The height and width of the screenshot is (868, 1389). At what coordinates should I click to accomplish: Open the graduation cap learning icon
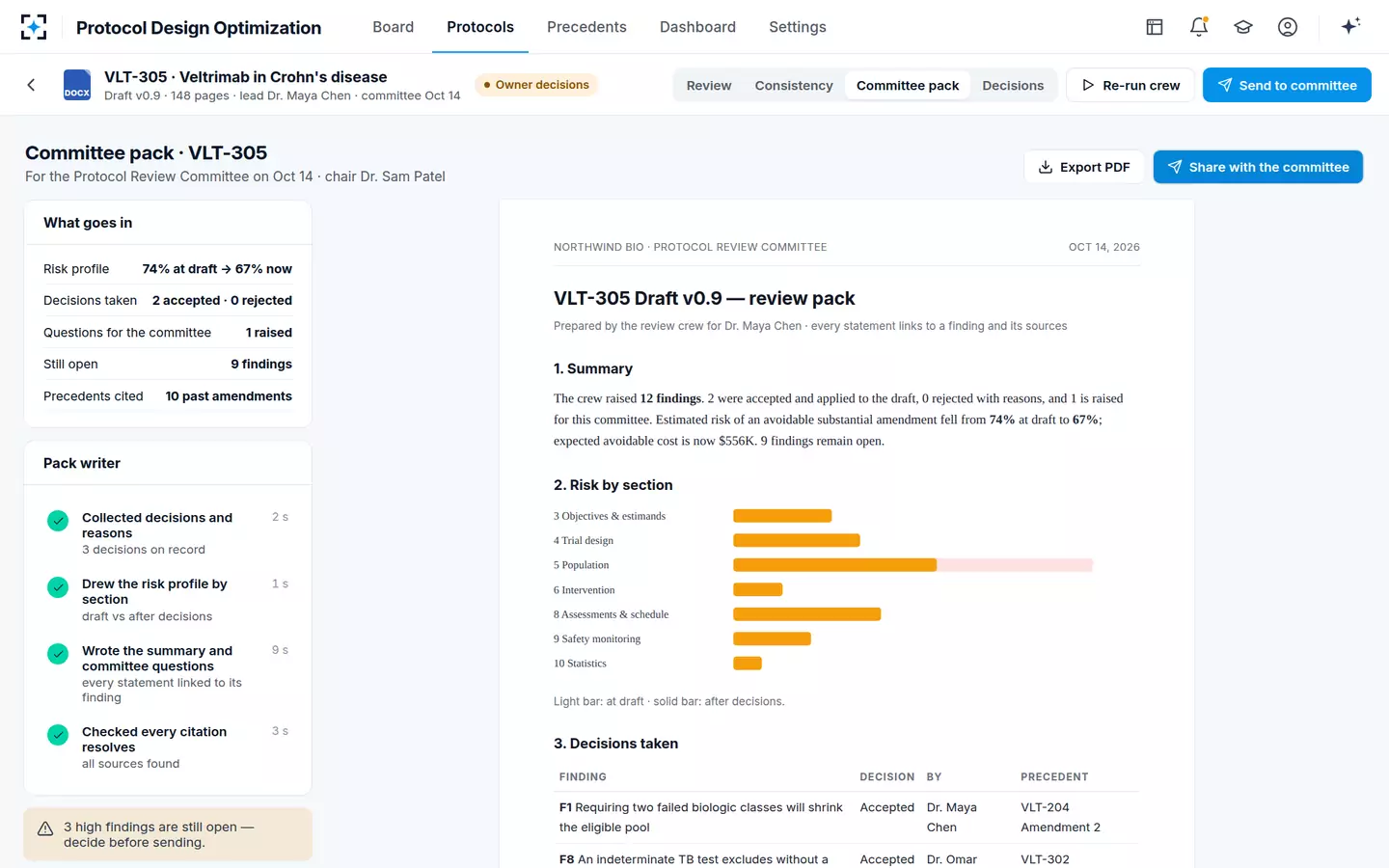coord(1243,27)
